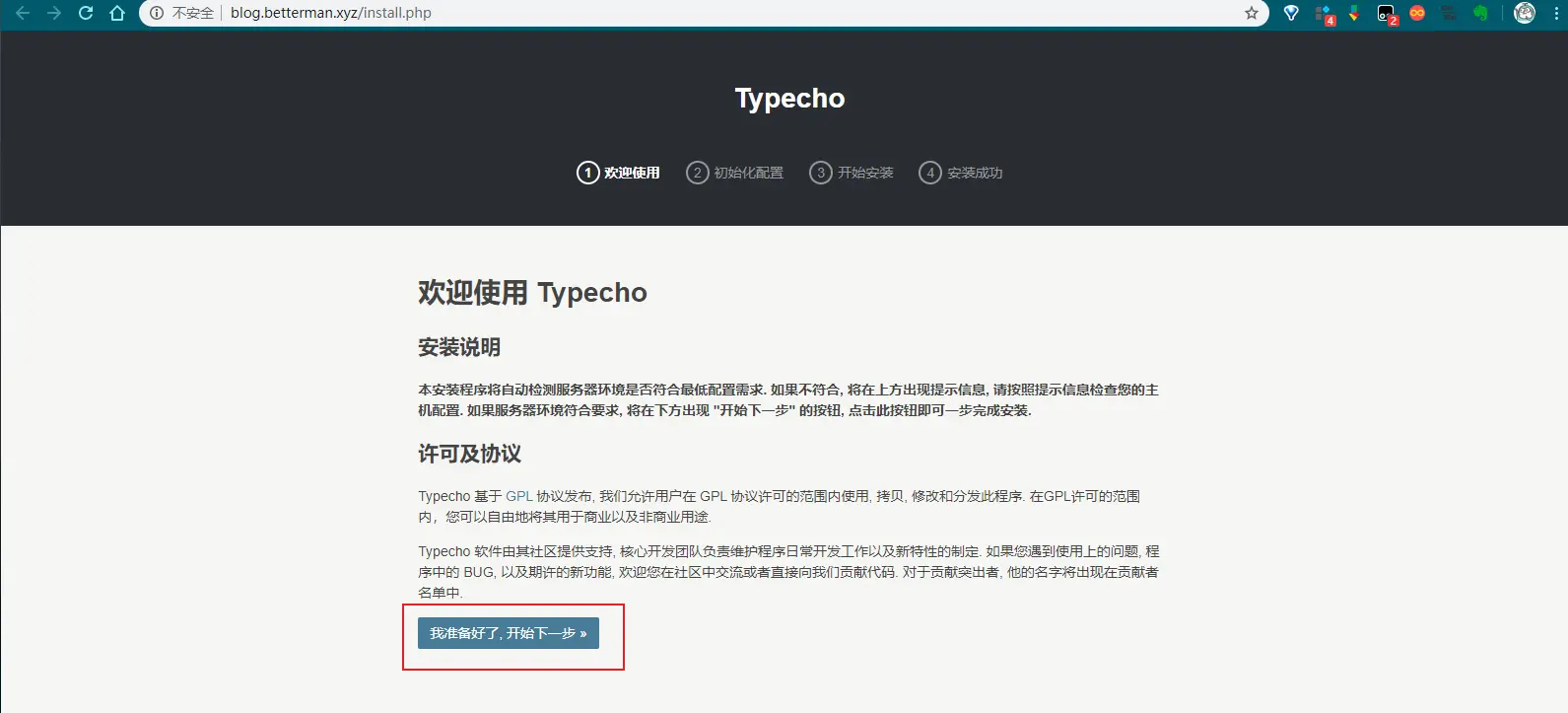
Task: Click the 不安全 label in address bar
Action: 193,13
